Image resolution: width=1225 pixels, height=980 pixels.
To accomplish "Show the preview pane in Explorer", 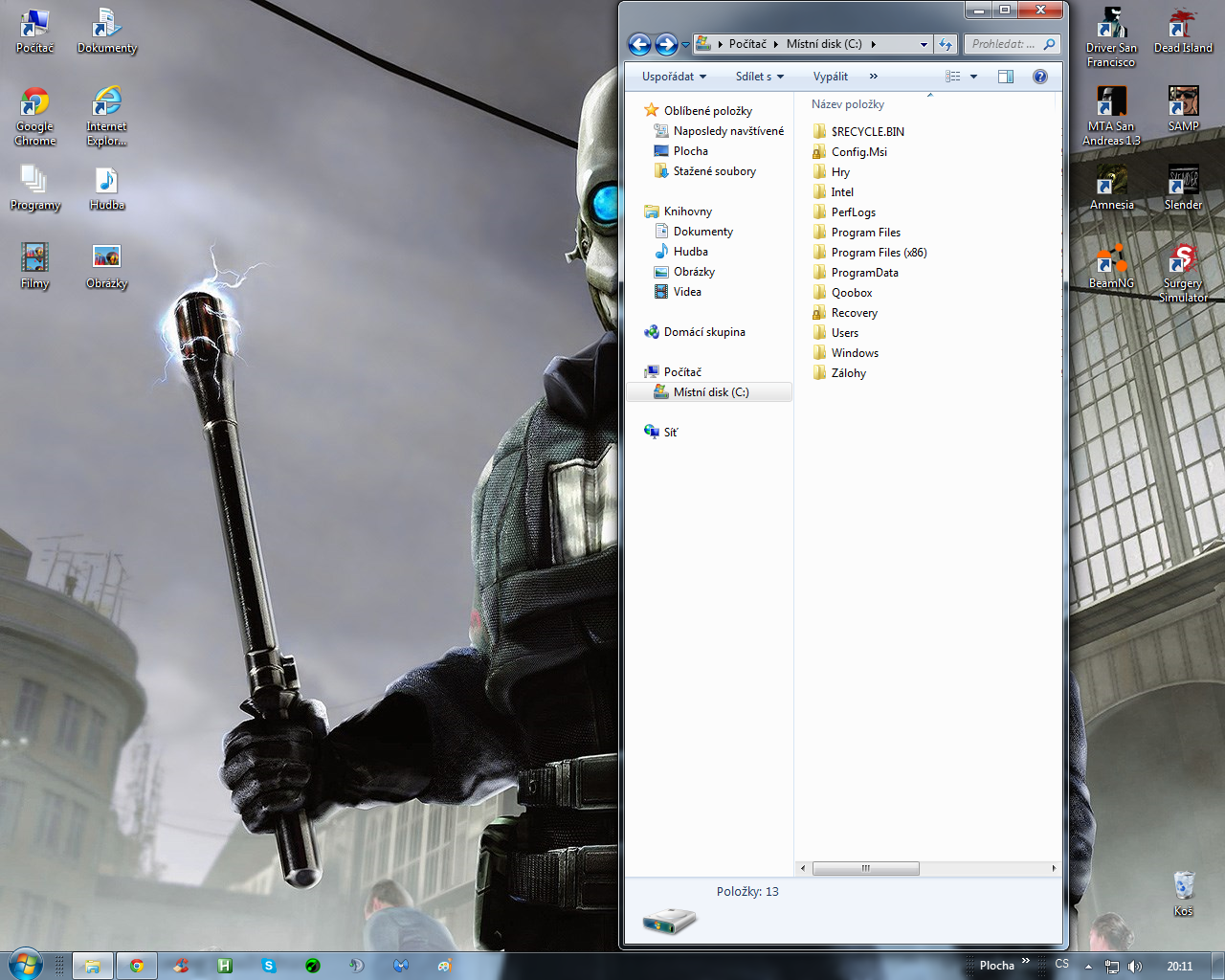I will (x=1006, y=77).
